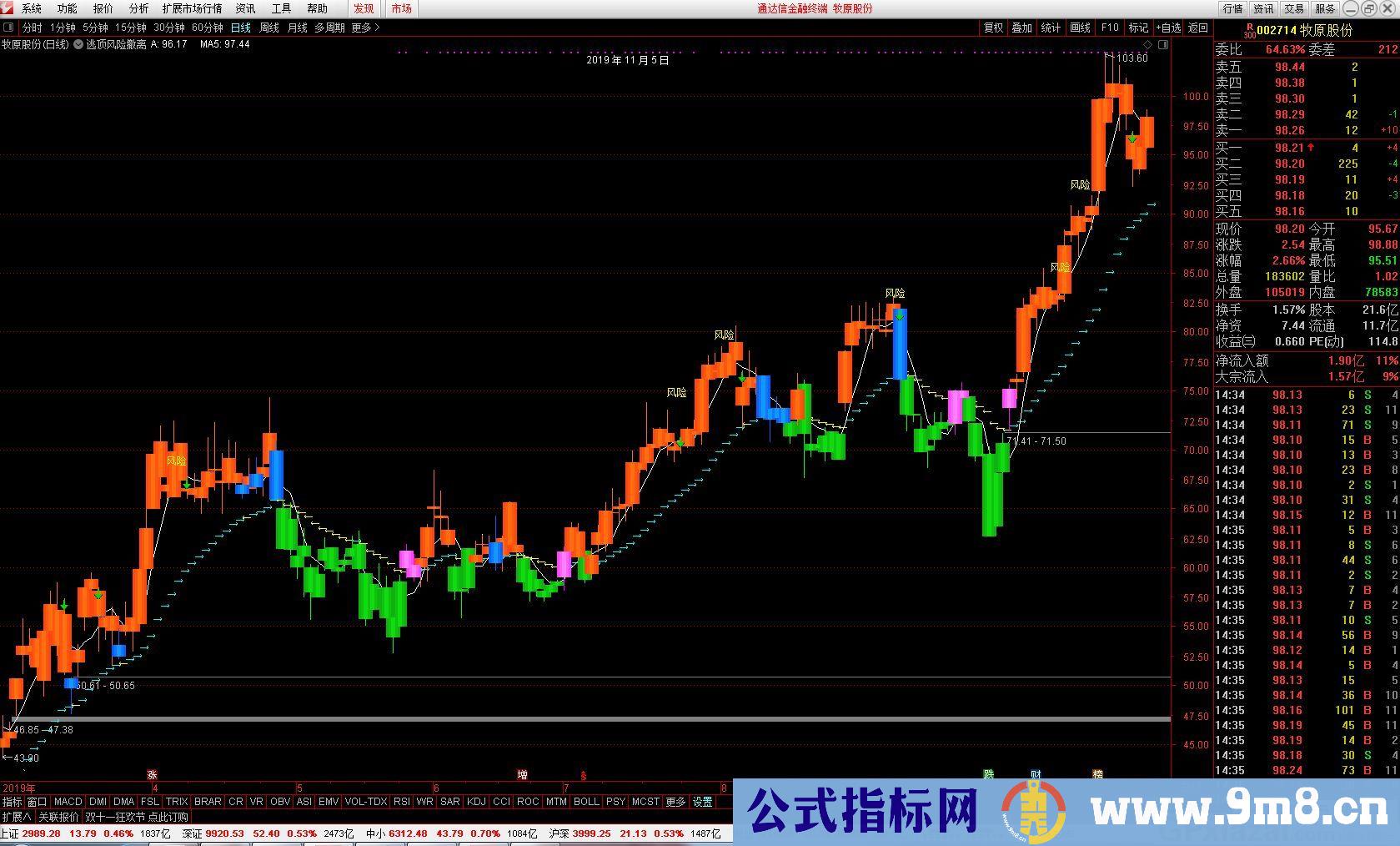
Task: Open the 分析 menu
Action: click(138, 8)
